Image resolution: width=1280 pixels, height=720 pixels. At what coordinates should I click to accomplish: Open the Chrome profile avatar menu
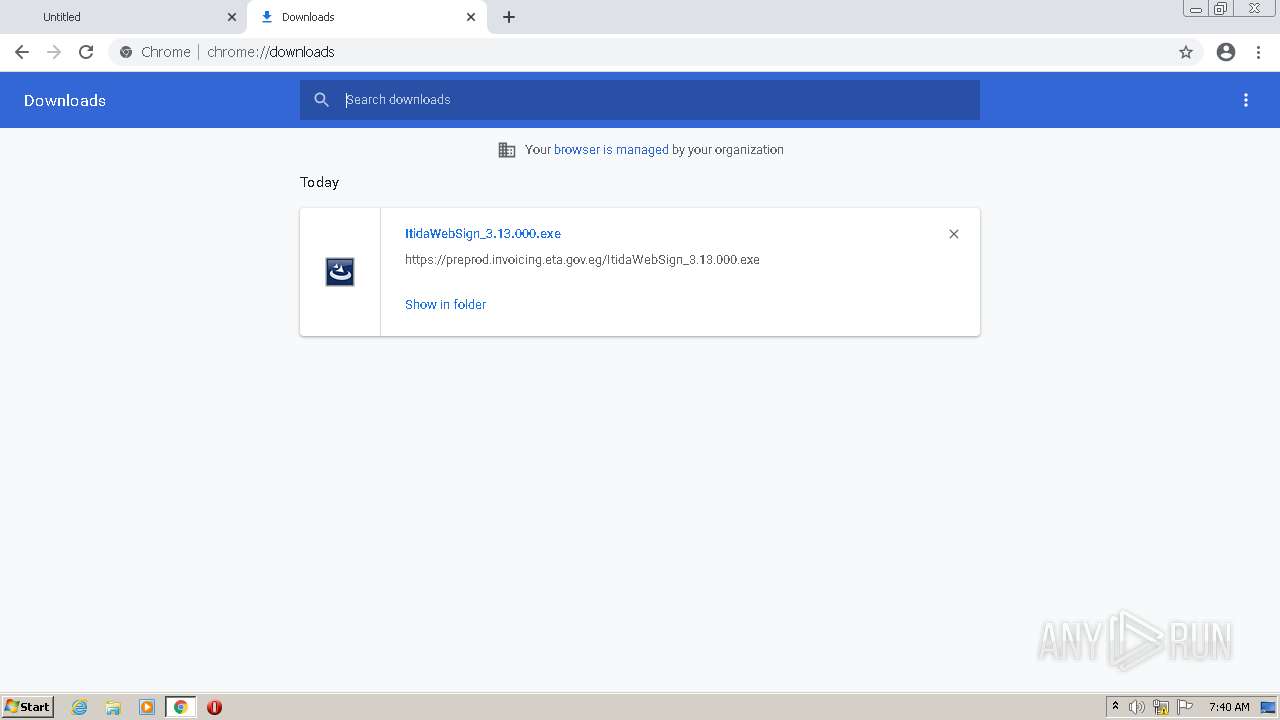pos(1226,52)
